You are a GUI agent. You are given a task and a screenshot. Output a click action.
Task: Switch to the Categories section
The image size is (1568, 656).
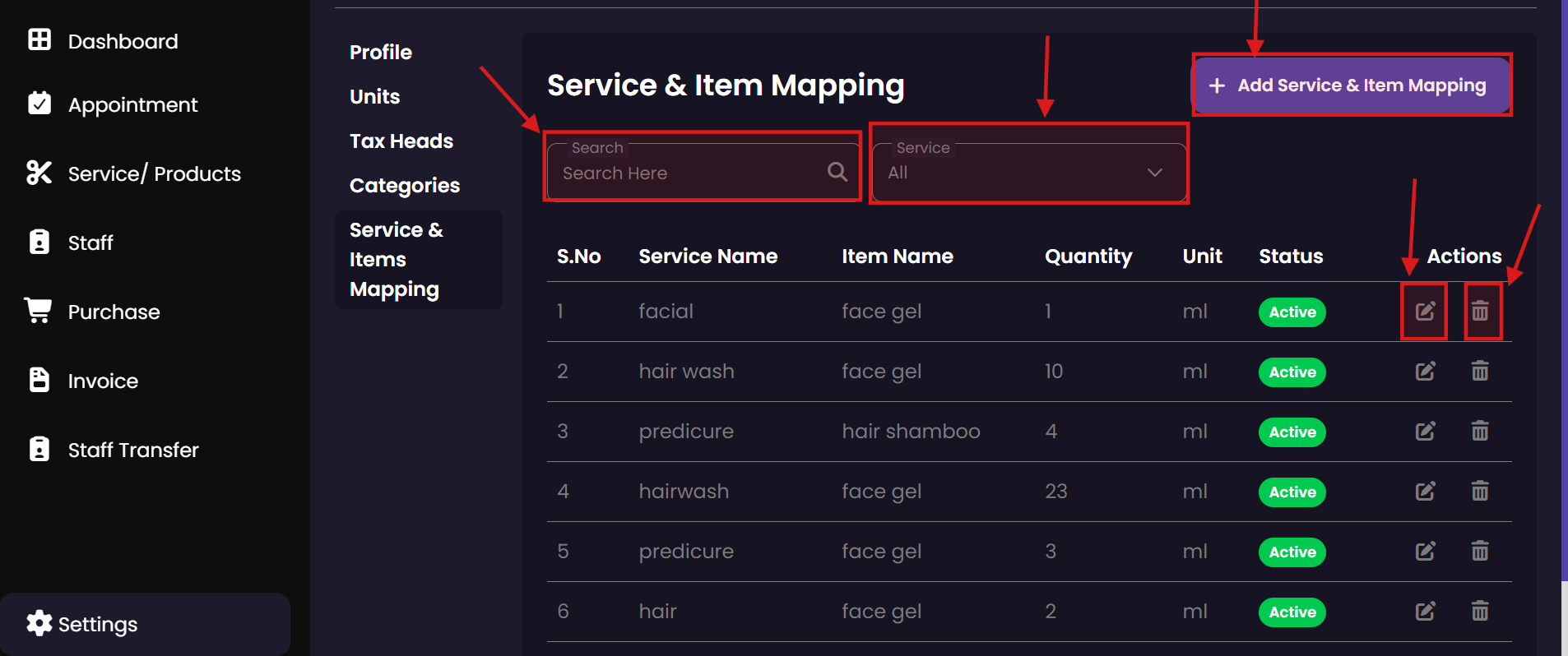[x=404, y=186]
